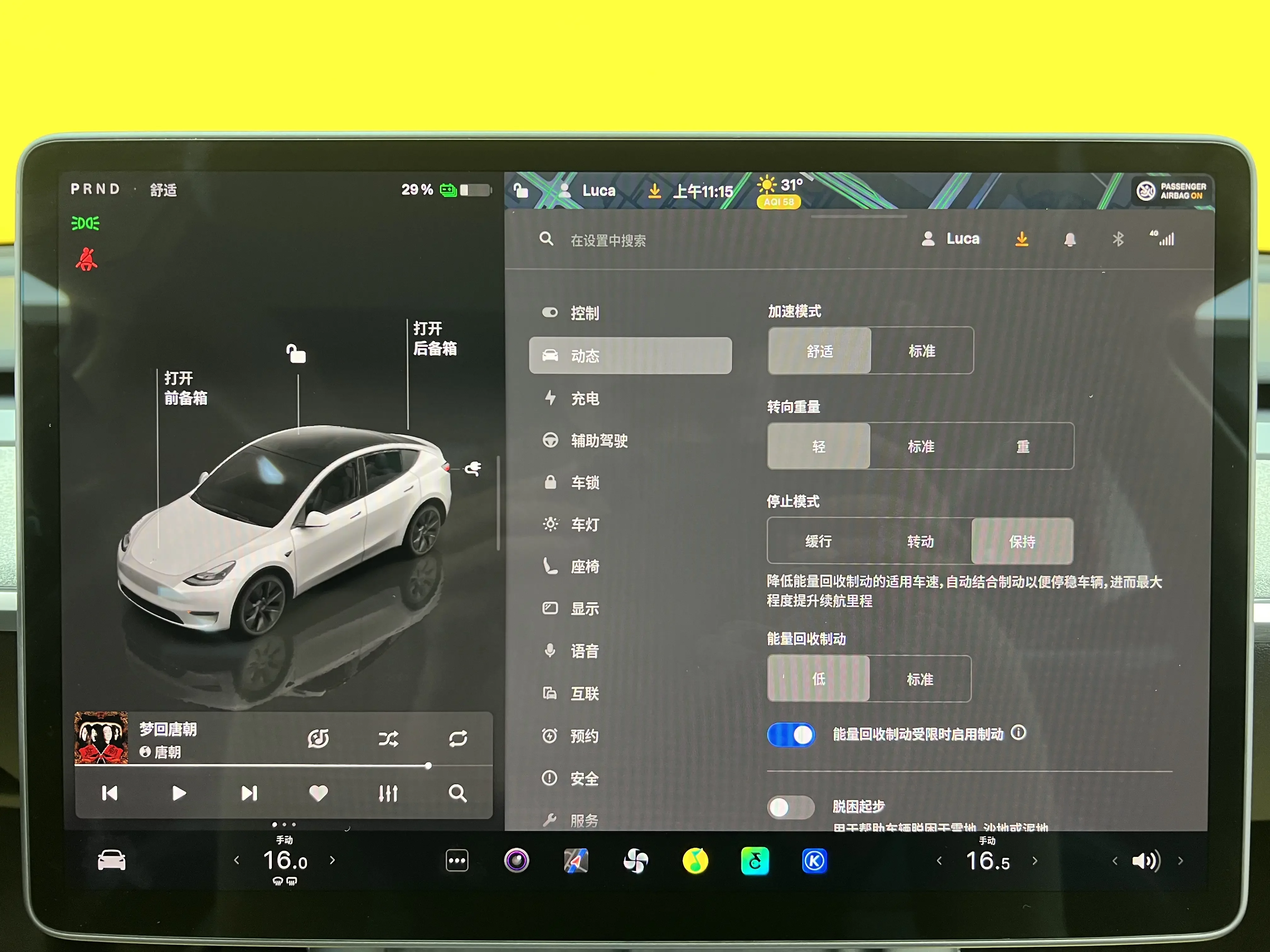Toggle repeat playback icon
Screen dimensions: 1270x952
458,739
